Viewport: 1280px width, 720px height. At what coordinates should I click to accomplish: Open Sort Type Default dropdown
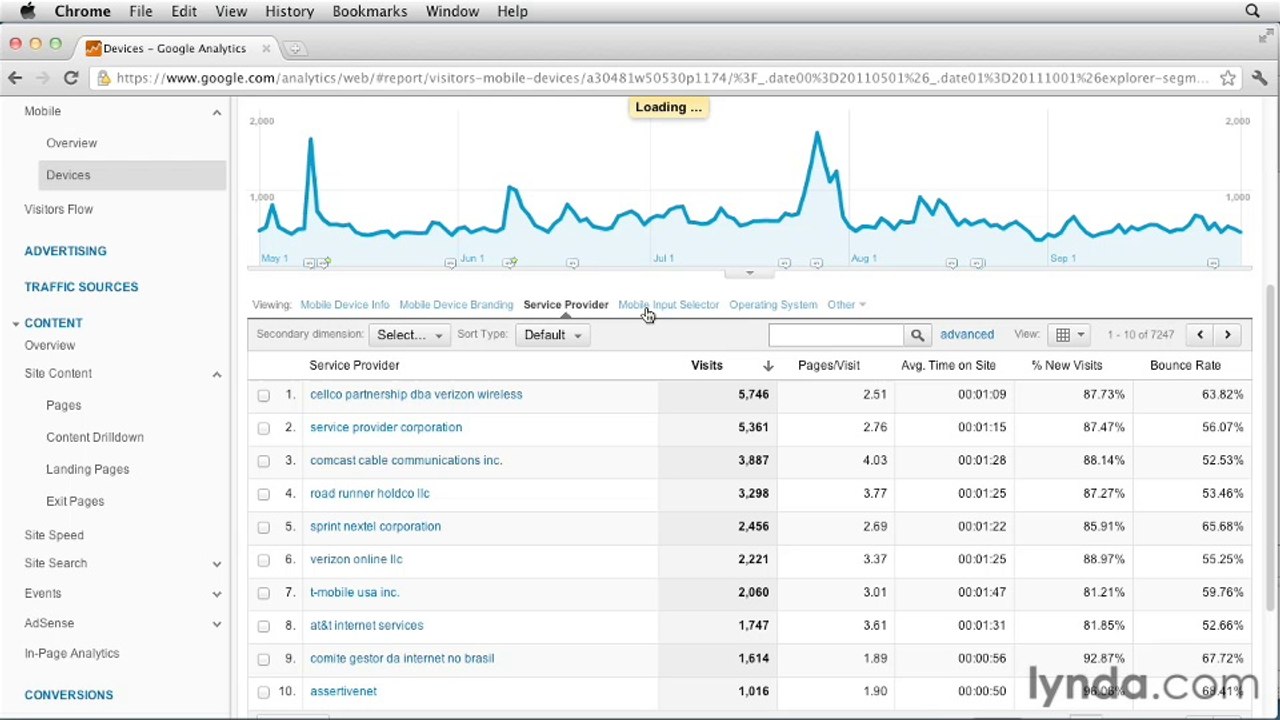(552, 335)
